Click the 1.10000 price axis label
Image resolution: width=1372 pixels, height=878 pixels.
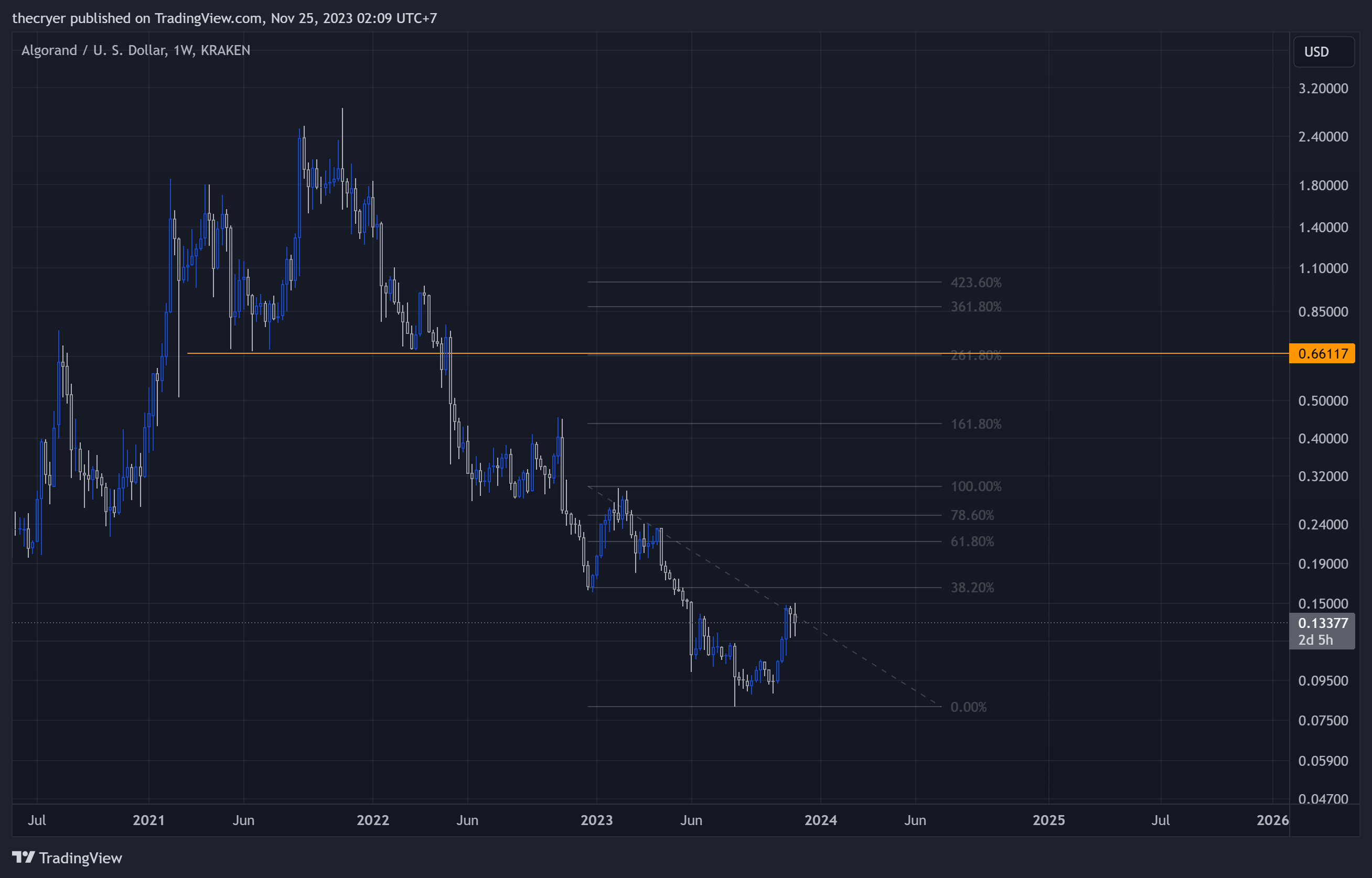(1323, 268)
